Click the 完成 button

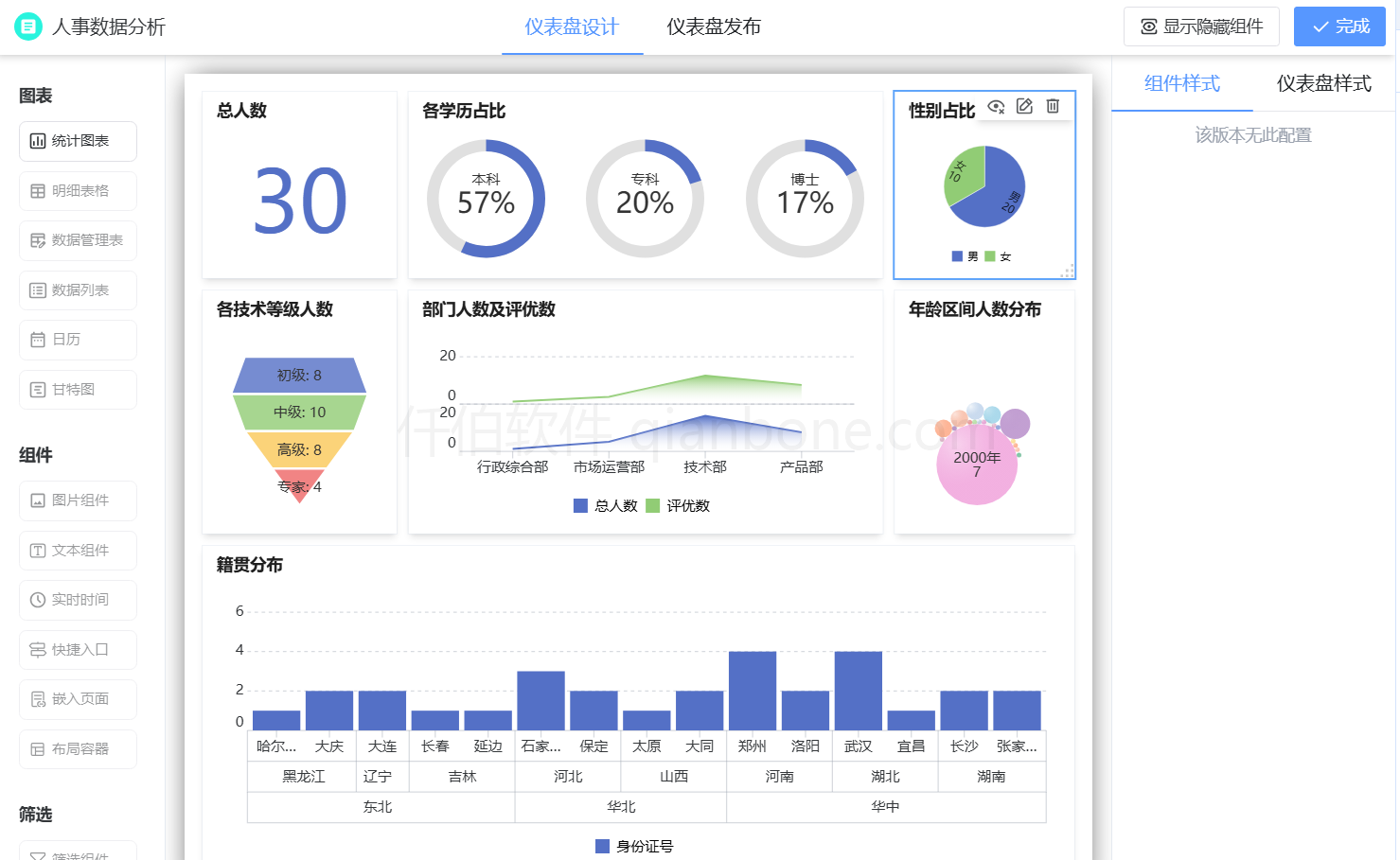pyautogui.click(x=1339, y=26)
